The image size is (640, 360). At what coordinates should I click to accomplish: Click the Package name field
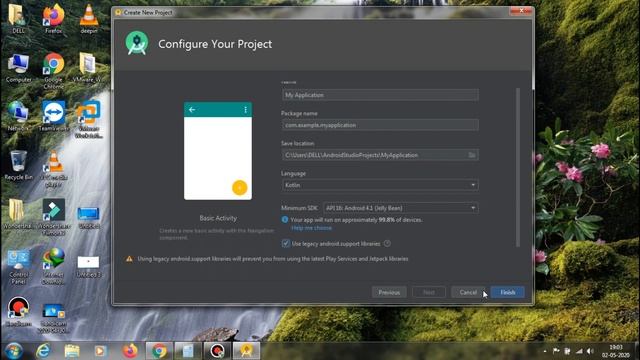pyautogui.click(x=380, y=125)
